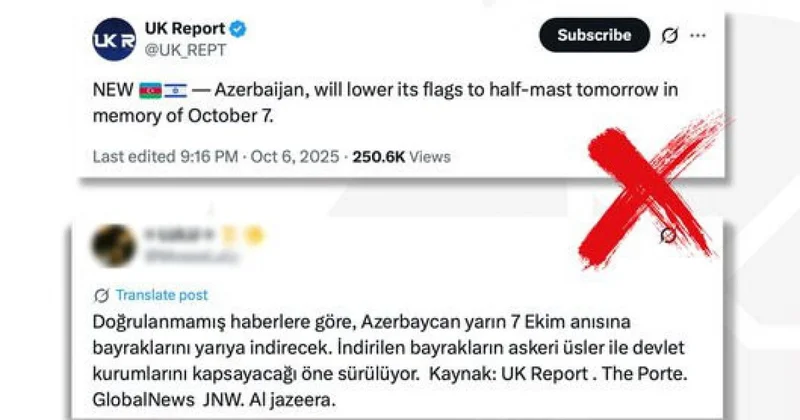Image resolution: width=800 pixels, height=420 pixels.
Task: Open the blurred avatar of the second post
Action: [x=114, y=245]
